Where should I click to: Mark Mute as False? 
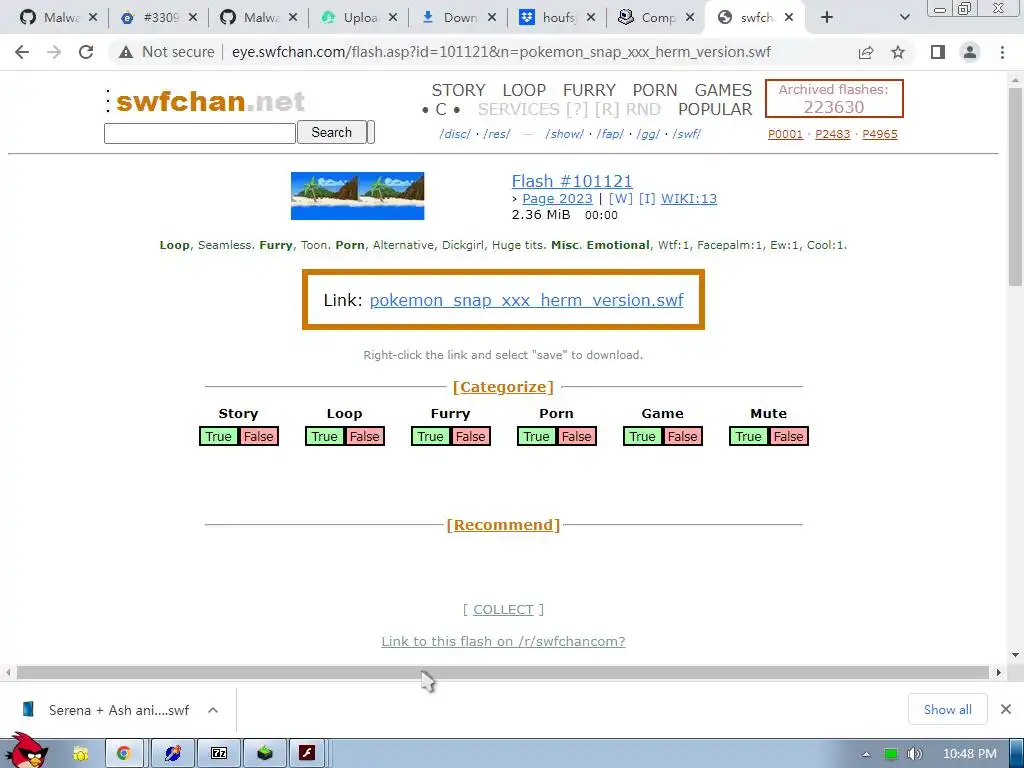788,436
